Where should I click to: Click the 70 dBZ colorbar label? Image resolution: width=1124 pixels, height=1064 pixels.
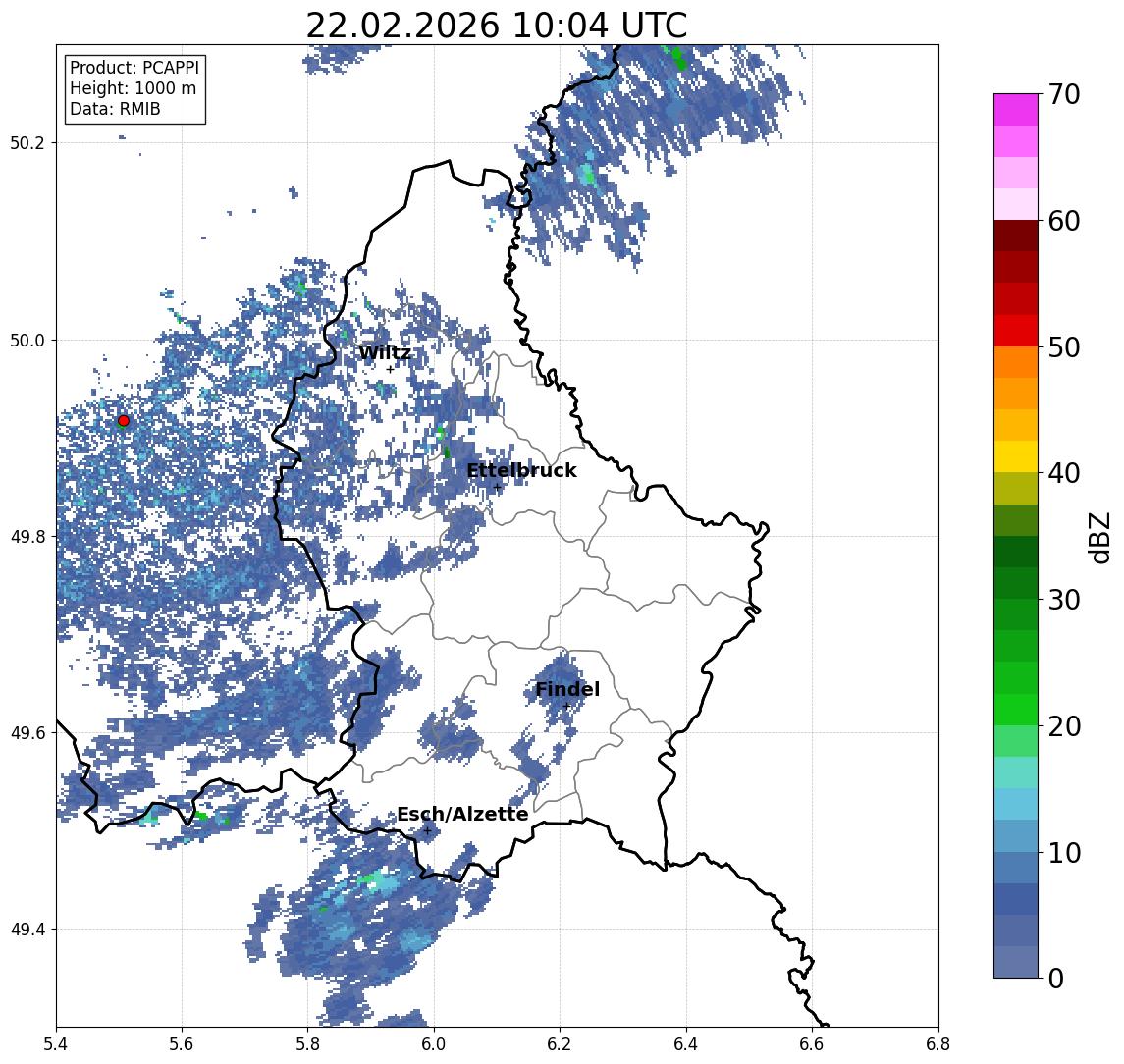coord(1064,94)
